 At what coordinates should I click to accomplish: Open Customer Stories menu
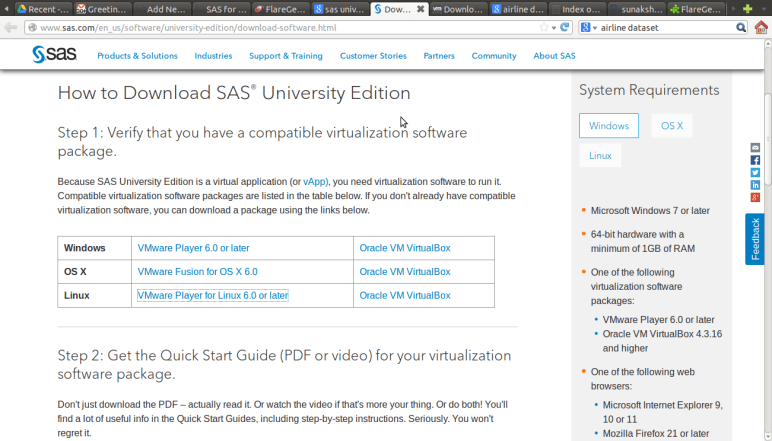point(373,56)
